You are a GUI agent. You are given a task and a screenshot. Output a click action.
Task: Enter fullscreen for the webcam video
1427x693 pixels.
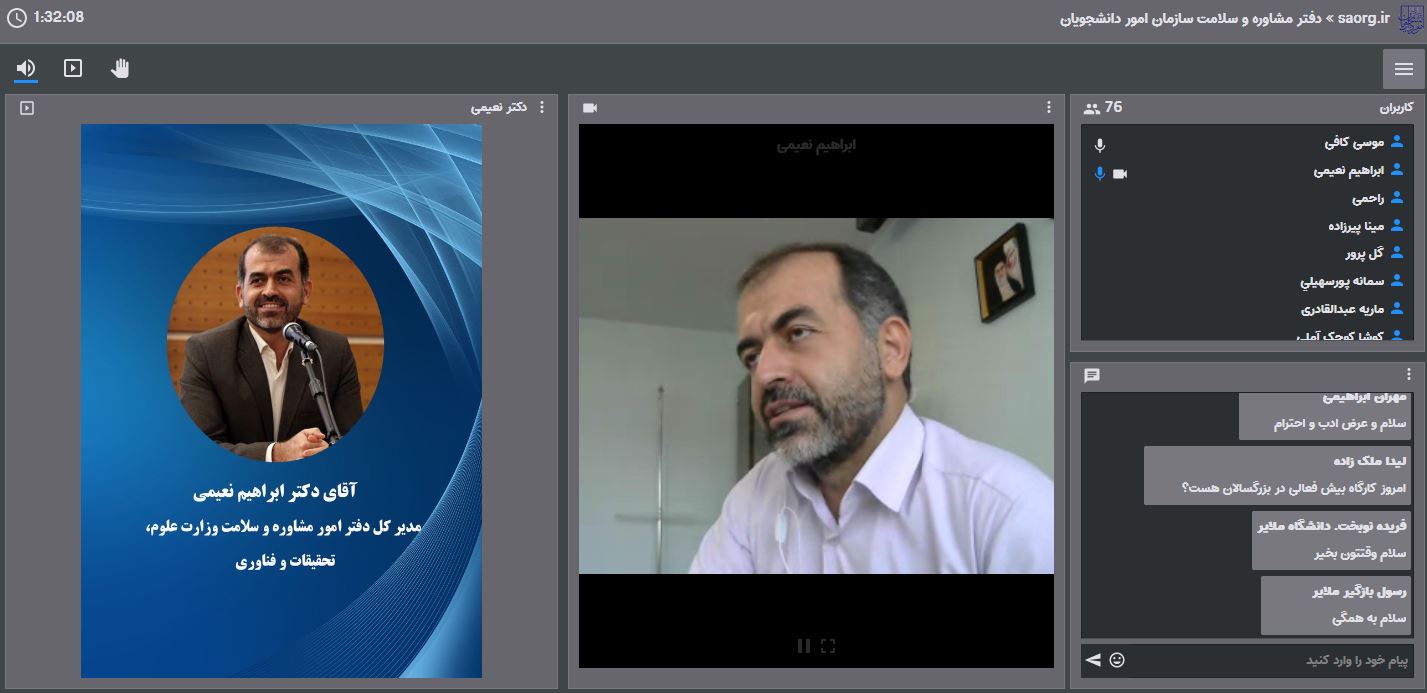[828, 646]
